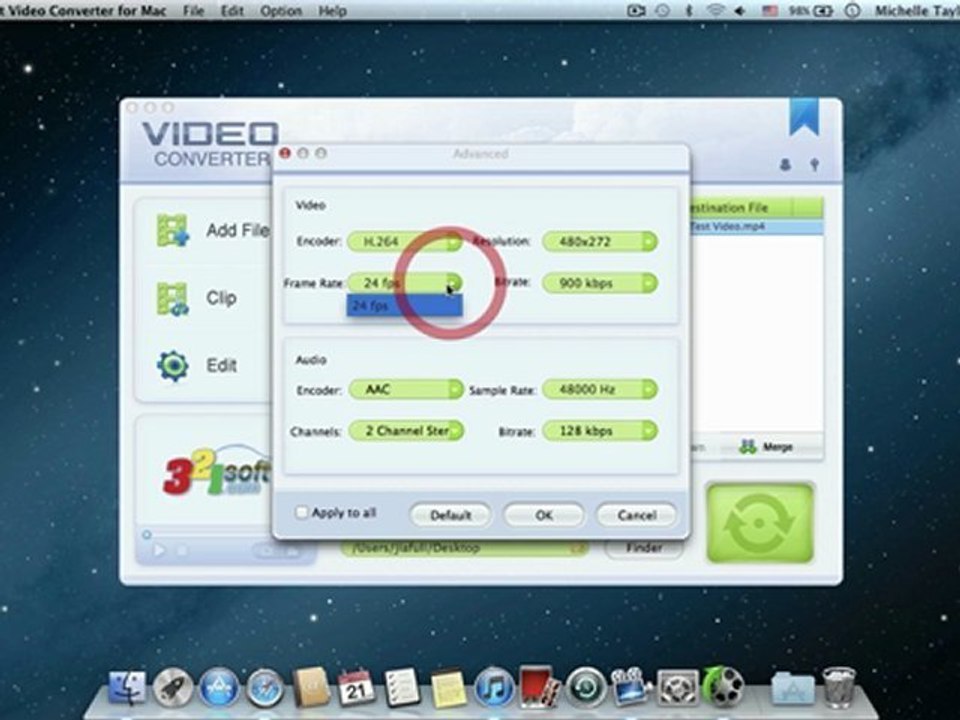Open the Frame Rate dropdown arrow
Viewport: 960px width, 720px height.
click(x=452, y=283)
